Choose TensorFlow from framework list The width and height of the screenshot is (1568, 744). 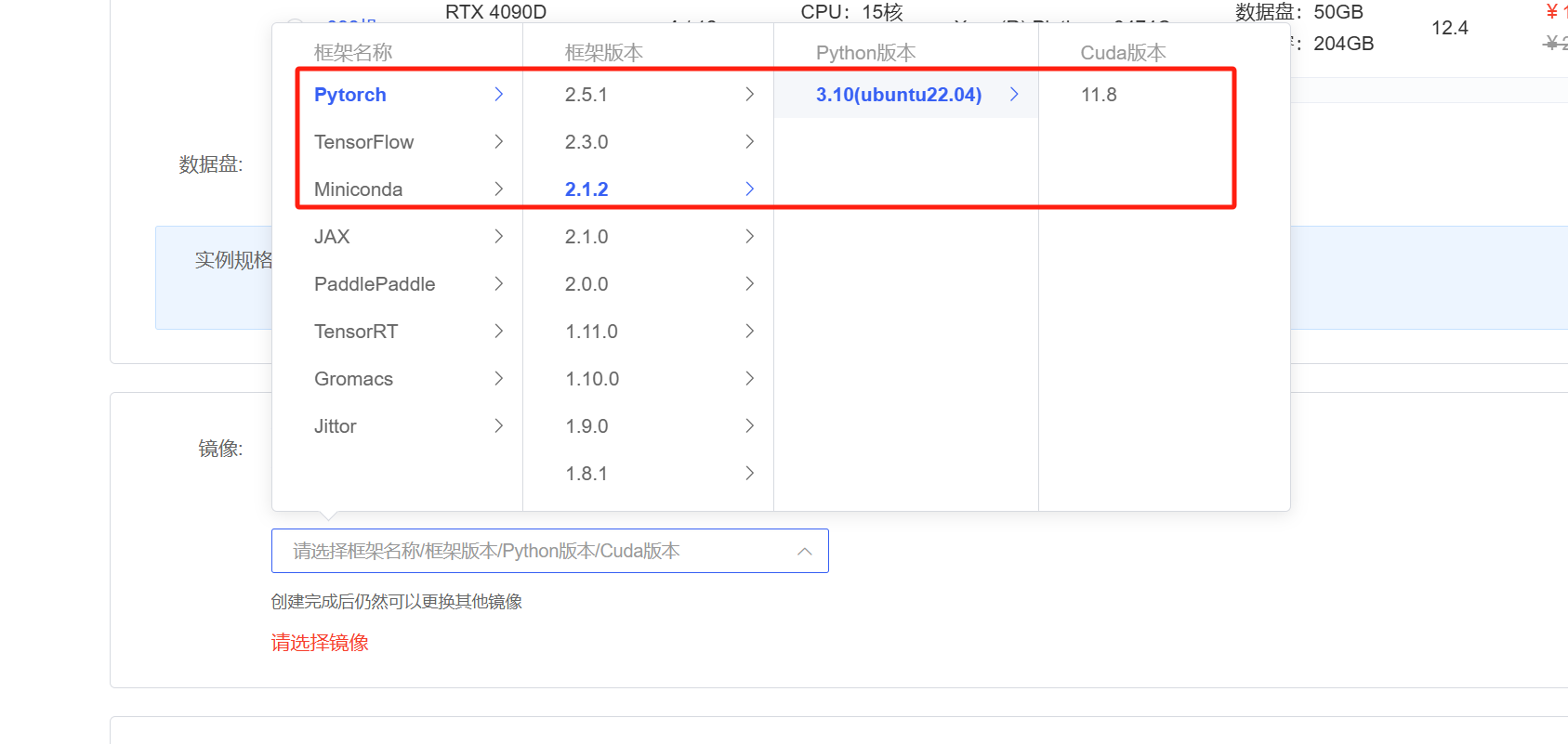[364, 142]
